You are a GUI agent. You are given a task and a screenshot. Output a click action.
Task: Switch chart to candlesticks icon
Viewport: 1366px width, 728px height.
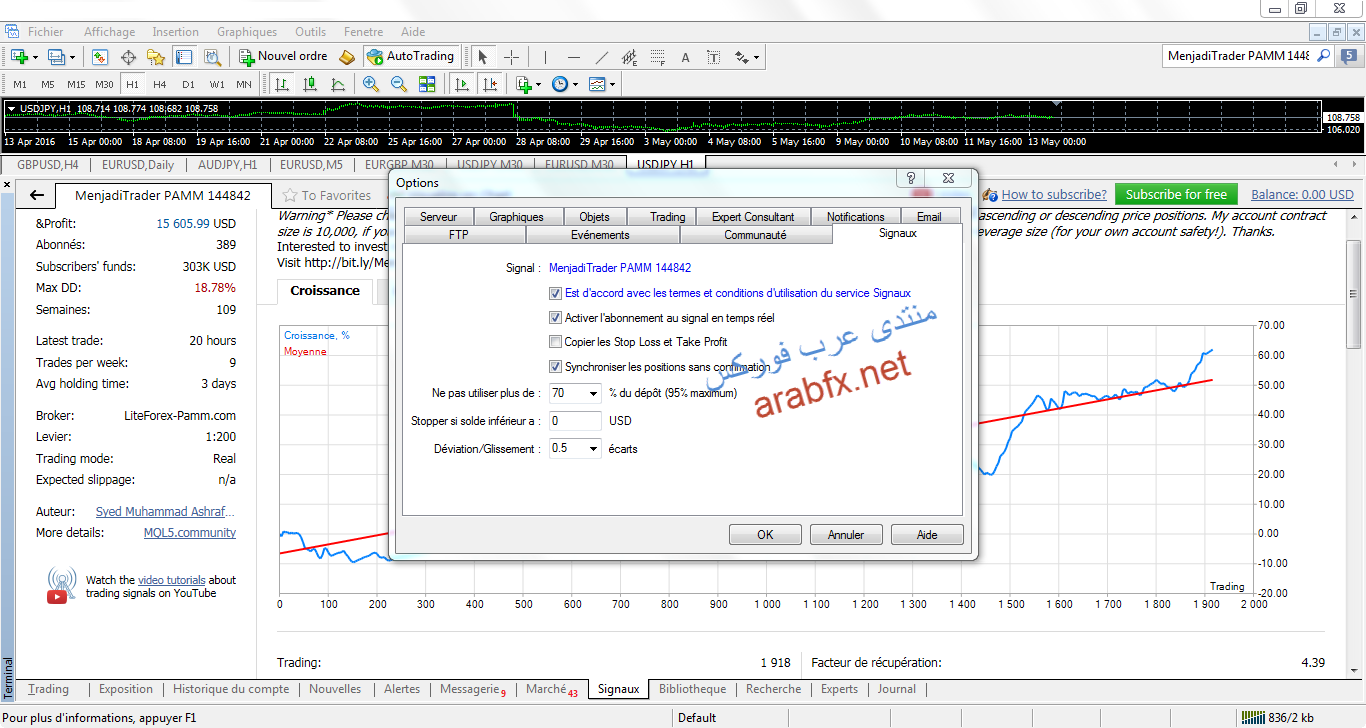pos(310,84)
